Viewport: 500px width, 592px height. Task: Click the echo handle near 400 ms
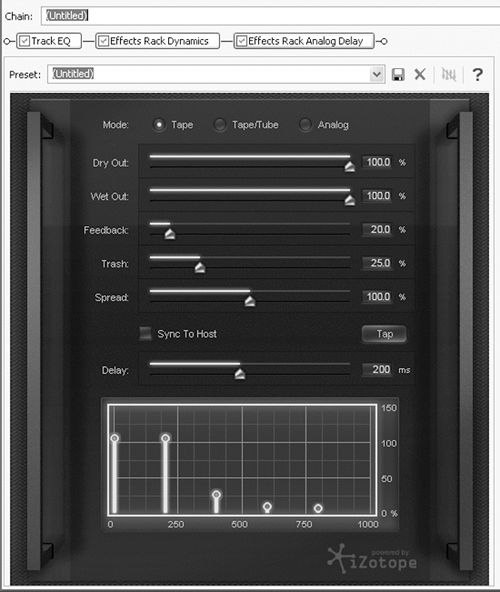pos(216,495)
